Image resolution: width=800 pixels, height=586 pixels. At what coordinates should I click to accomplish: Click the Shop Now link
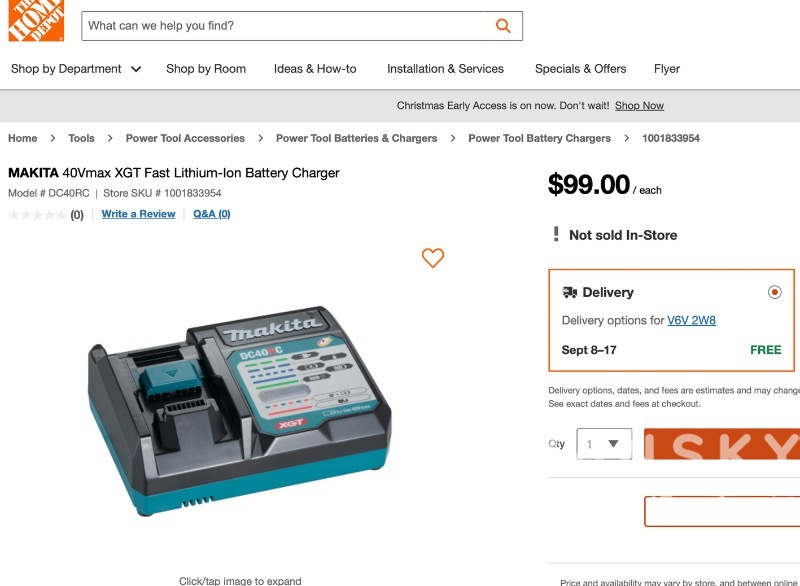pos(639,106)
